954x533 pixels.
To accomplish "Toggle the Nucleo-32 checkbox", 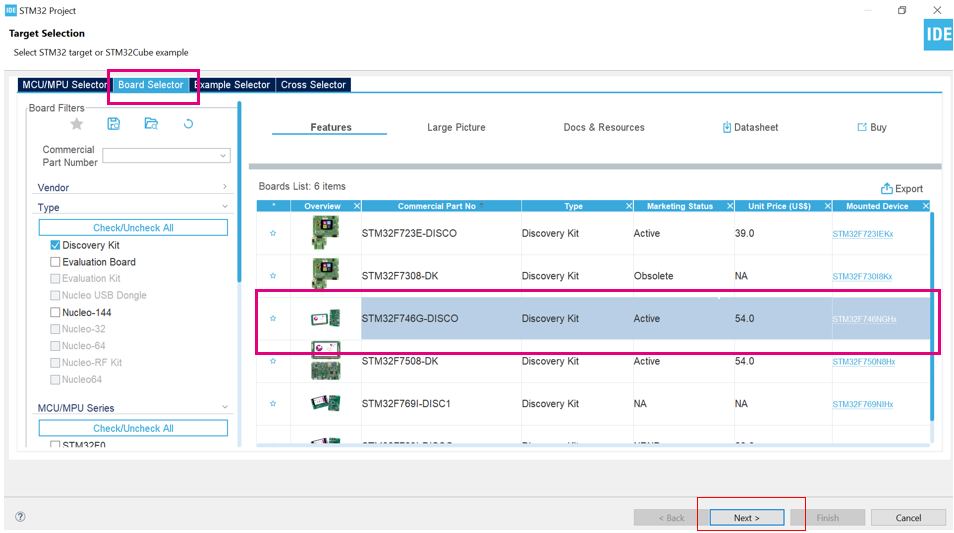I will tap(55, 329).
